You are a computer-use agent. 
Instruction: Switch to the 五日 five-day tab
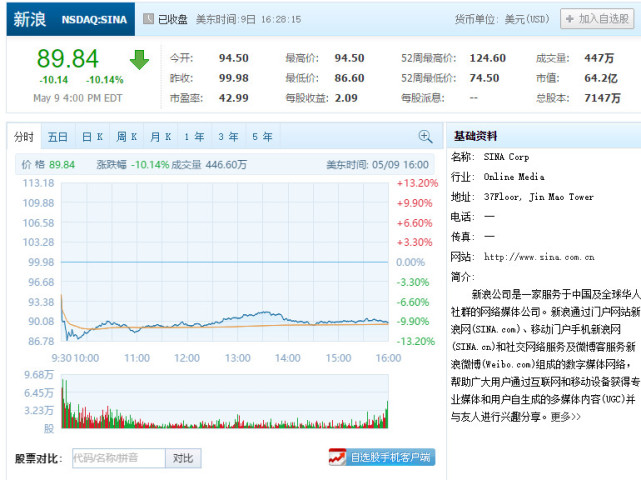point(58,137)
